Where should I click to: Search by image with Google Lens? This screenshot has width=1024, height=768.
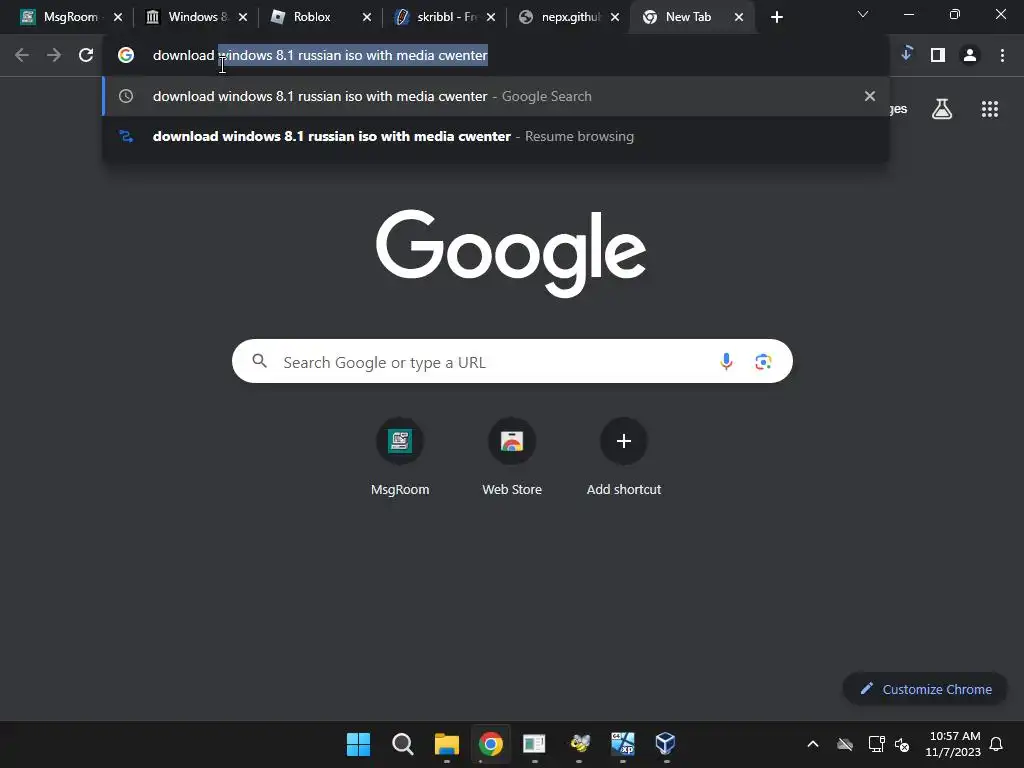point(763,361)
